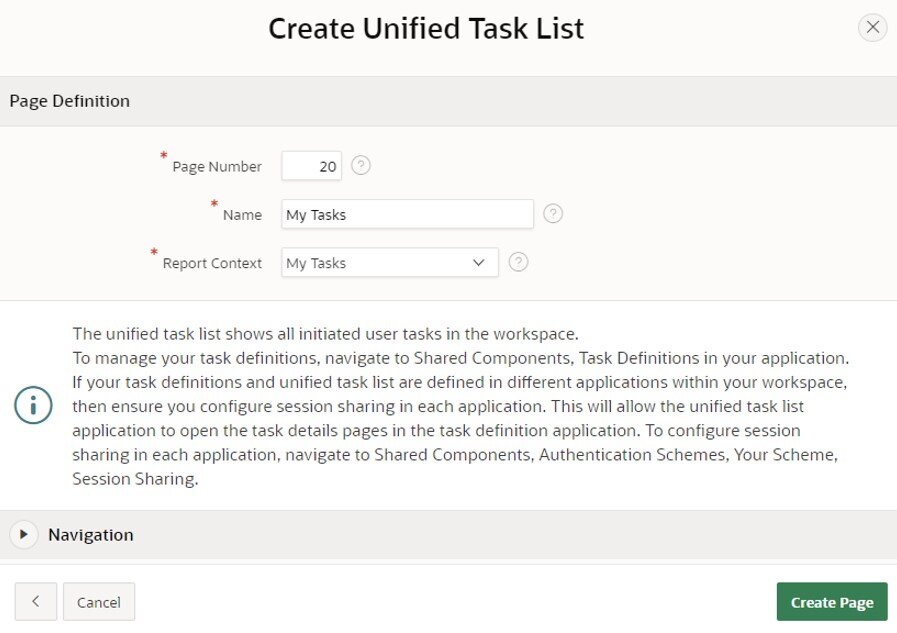
Task: Close the Create Unified Task List dialog
Action: click(872, 27)
